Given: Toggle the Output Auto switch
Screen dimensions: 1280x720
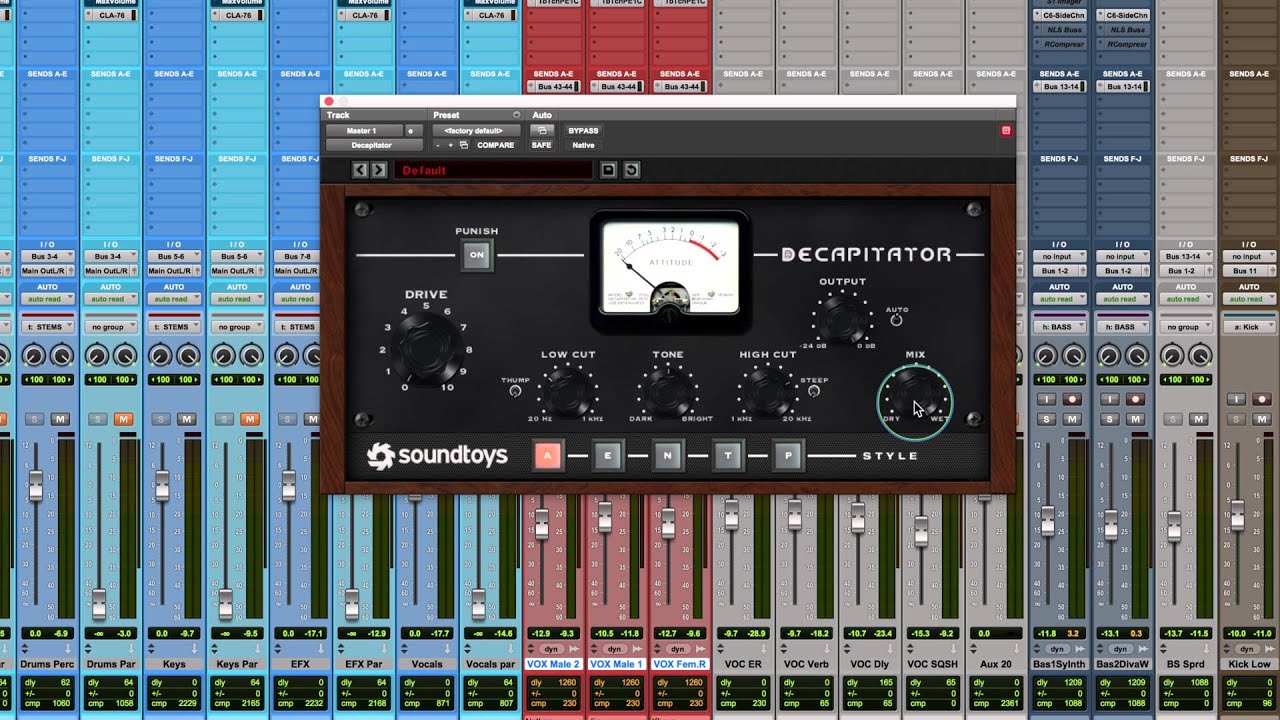Looking at the screenshot, I should tap(896, 320).
